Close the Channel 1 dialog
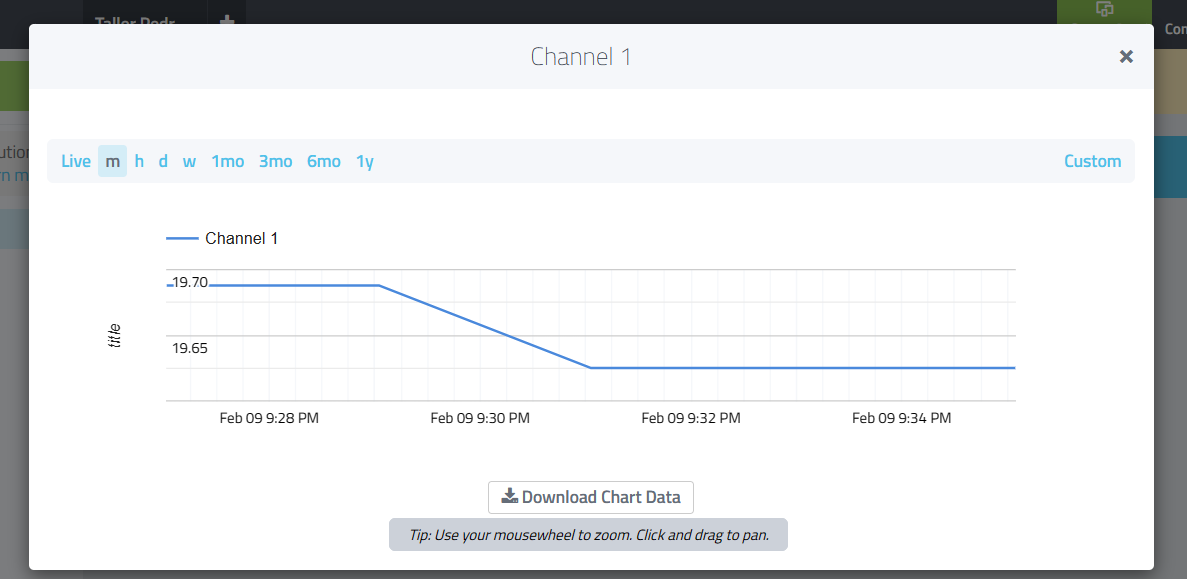 (1126, 57)
